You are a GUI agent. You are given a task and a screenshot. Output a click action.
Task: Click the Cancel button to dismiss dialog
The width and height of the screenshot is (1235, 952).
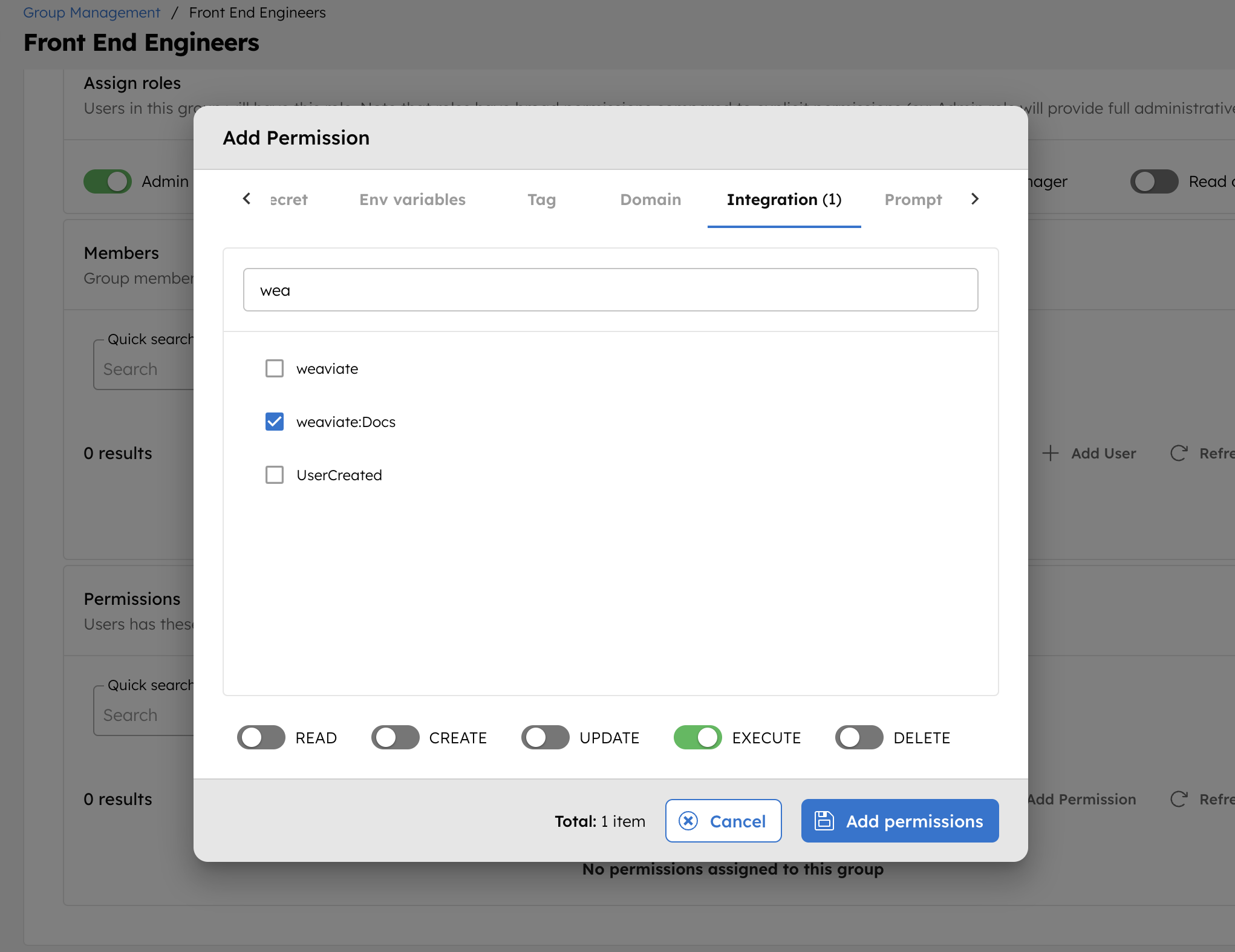(723, 821)
